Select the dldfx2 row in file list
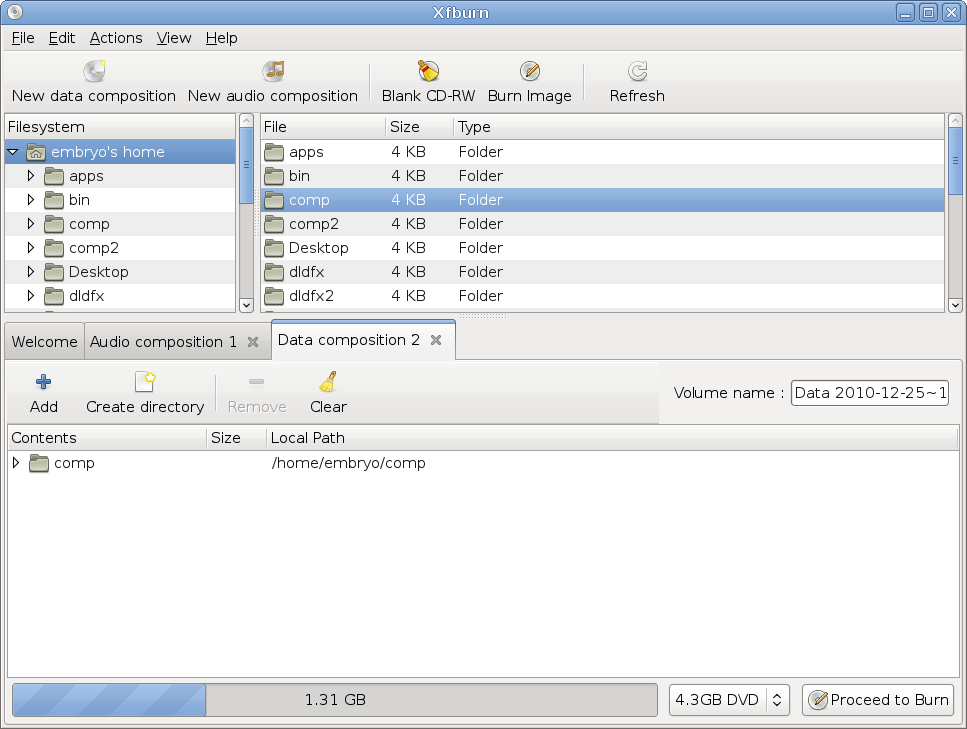The image size is (967, 729). [x=603, y=296]
